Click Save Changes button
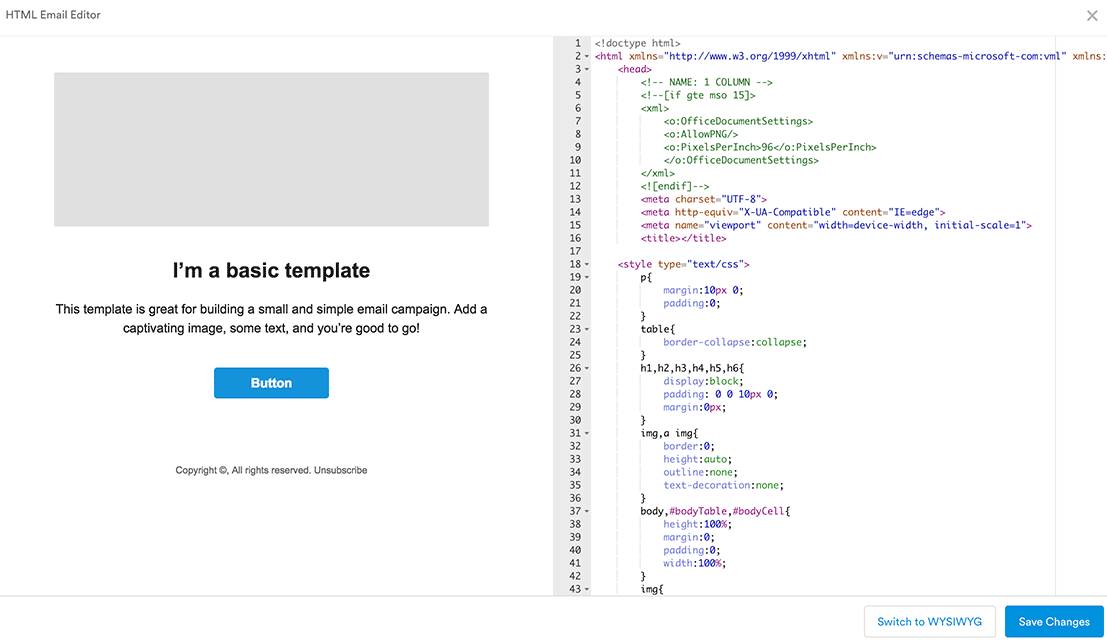The height and width of the screenshot is (641, 1107). [1053, 622]
